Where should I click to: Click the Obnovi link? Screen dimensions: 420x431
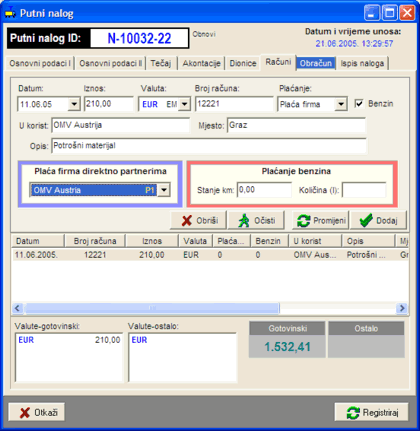(x=204, y=34)
